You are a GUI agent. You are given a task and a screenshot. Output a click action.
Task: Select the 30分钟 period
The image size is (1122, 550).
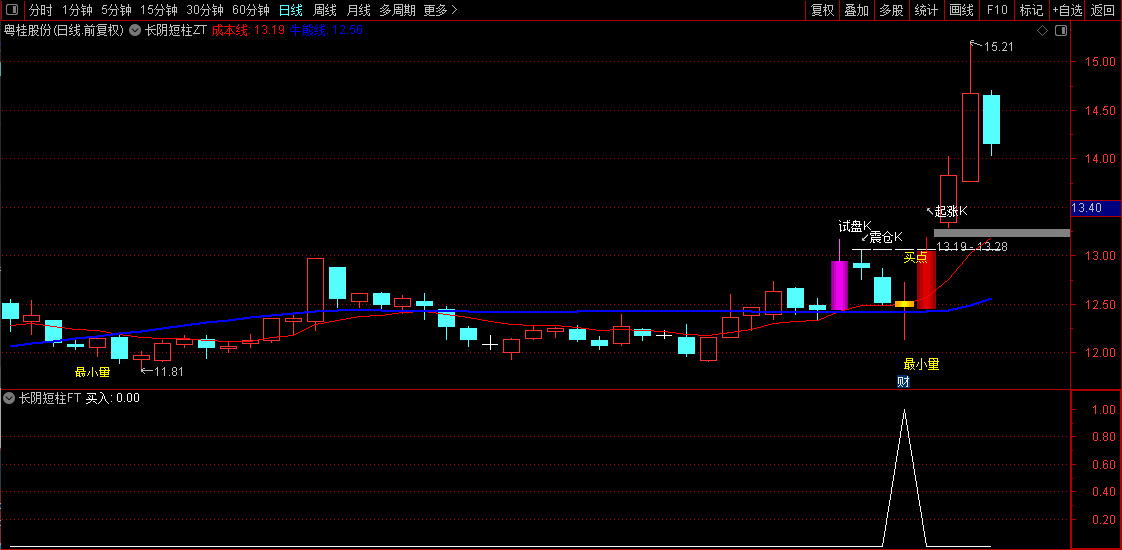[204, 10]
